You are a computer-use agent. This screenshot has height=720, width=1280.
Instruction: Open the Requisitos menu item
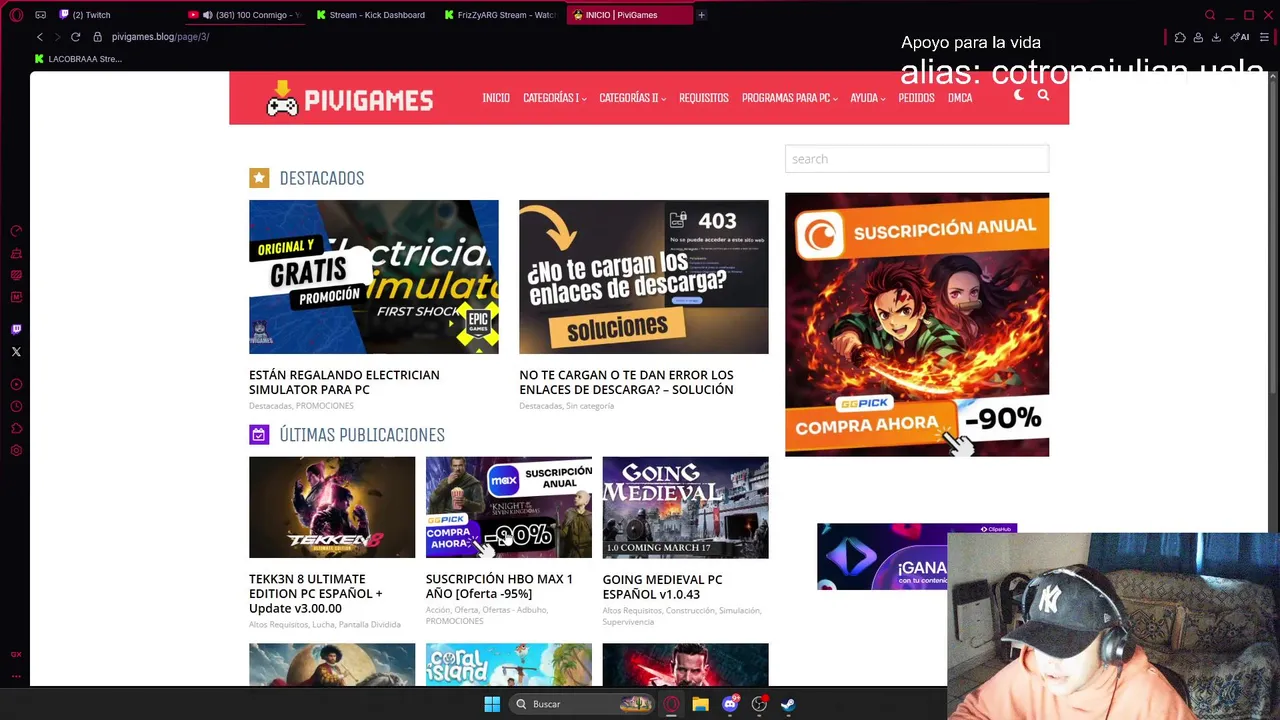pyautogui.click(x=703, y=98)
